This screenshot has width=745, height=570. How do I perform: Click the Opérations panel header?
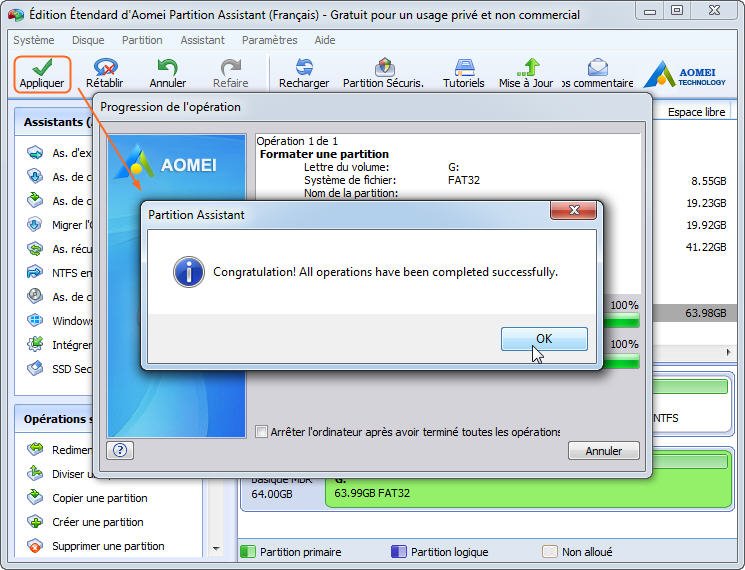click(x=55, y=419)
